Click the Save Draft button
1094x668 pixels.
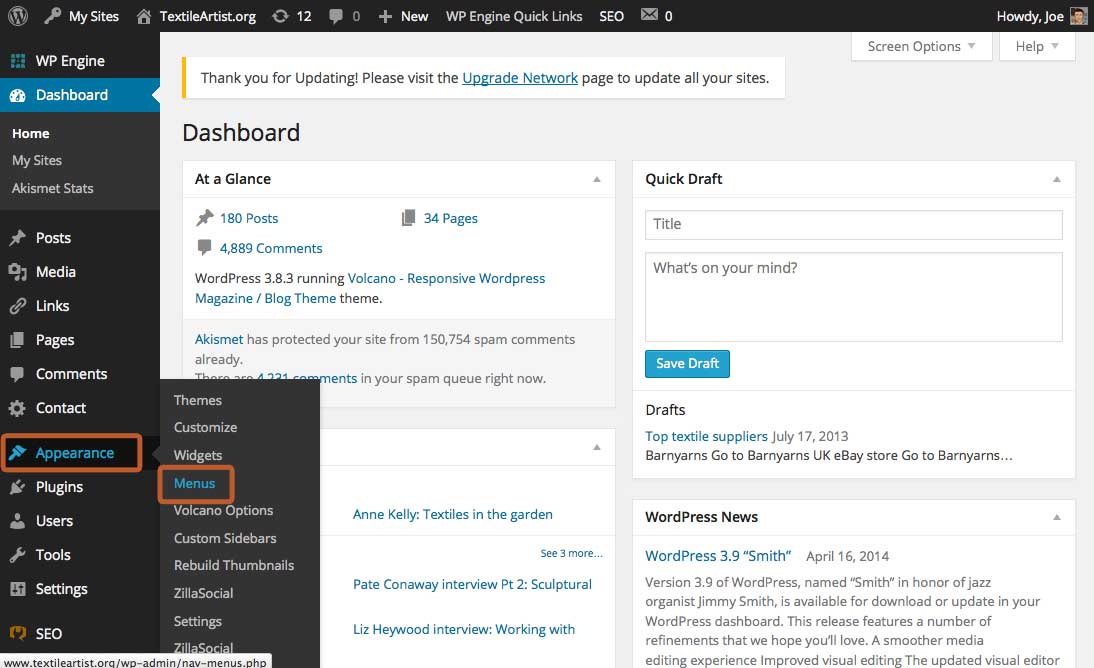point(687,364)
